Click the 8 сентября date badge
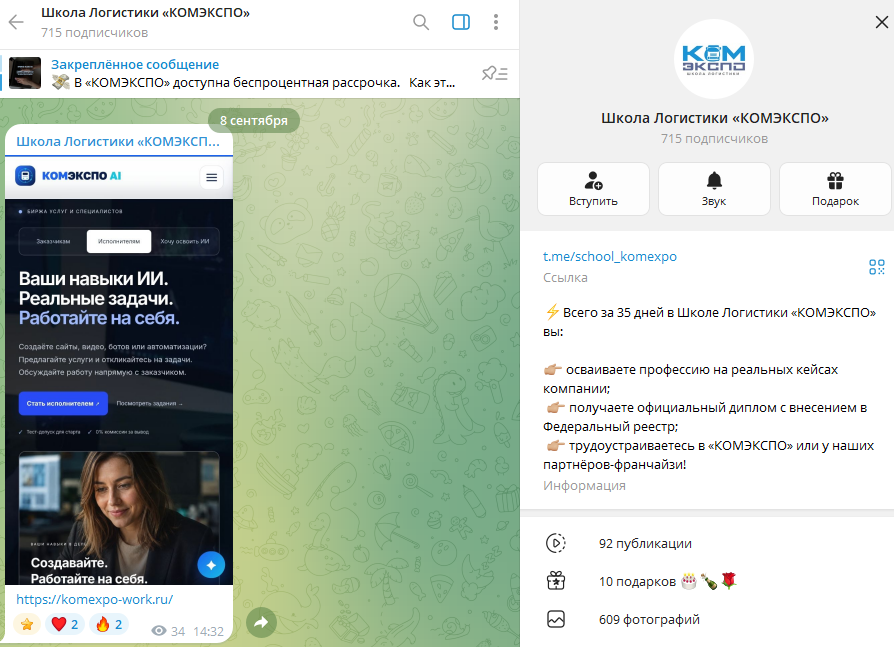Viewport: 894px width, 647px height. (x=254, y=120)
